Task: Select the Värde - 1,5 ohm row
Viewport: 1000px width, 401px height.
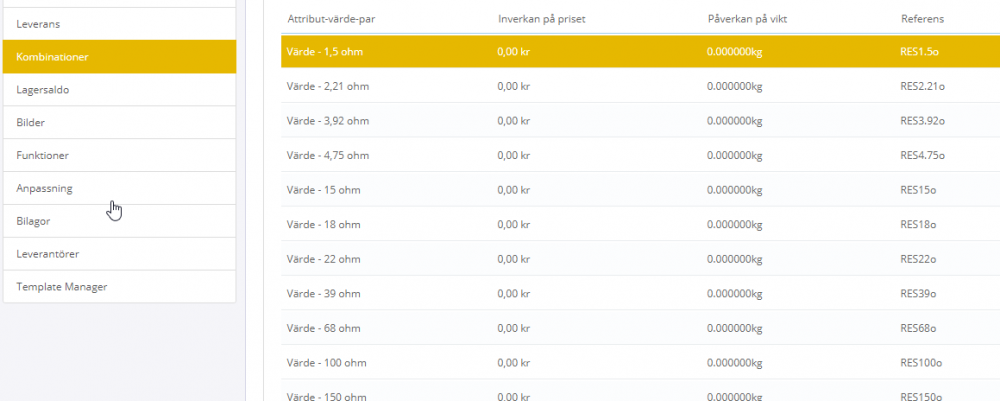Action: (x=328, y=52)
